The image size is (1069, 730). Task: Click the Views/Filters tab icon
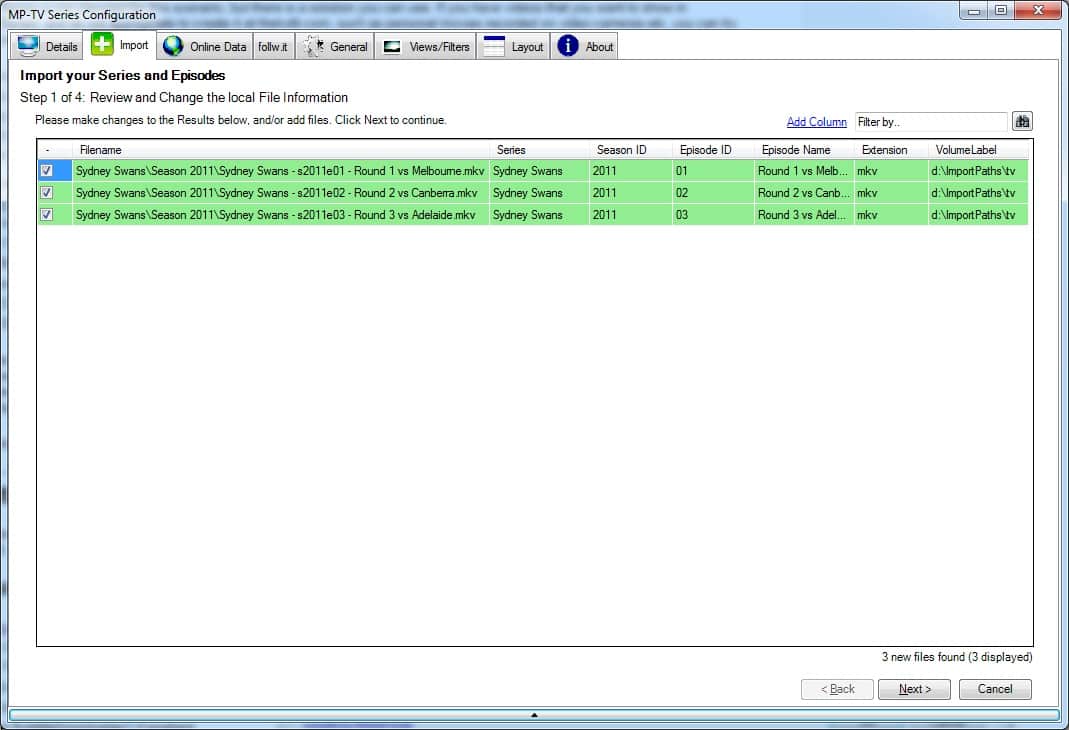click(392, 47)
